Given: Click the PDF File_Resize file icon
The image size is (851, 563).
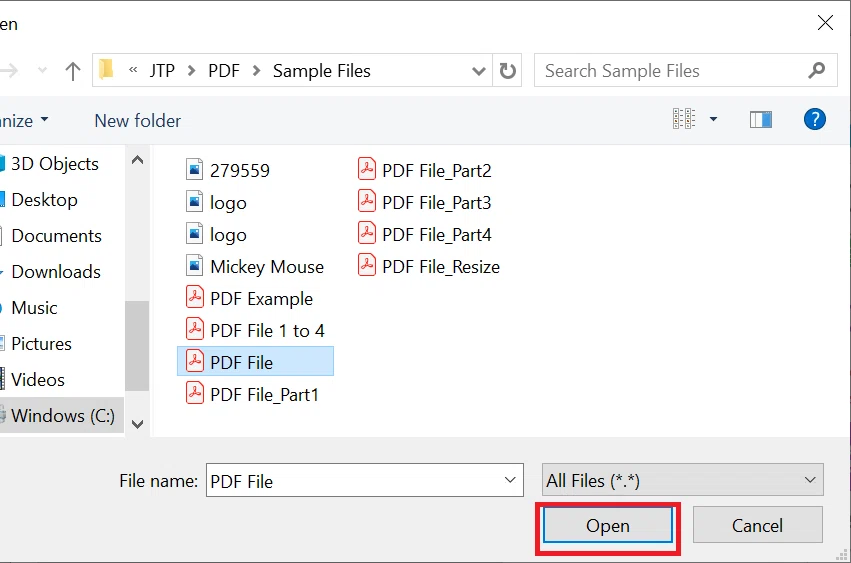Looking at the screenshot, I should click(x=367, y=265).
